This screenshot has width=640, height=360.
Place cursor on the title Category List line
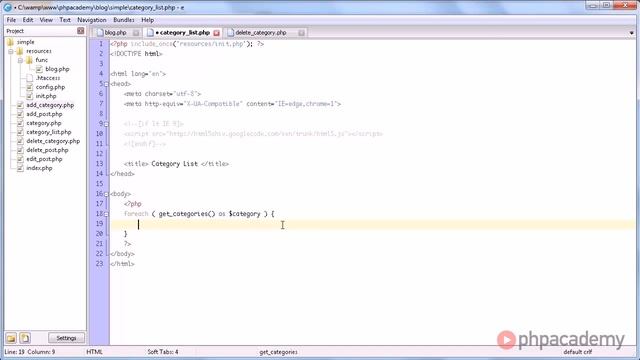pyautogui.click(x=176, y=164)
